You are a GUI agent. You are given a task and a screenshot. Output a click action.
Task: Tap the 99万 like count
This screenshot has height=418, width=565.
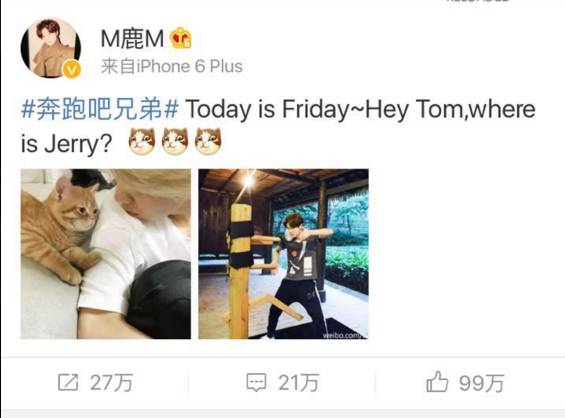point(482,383)
